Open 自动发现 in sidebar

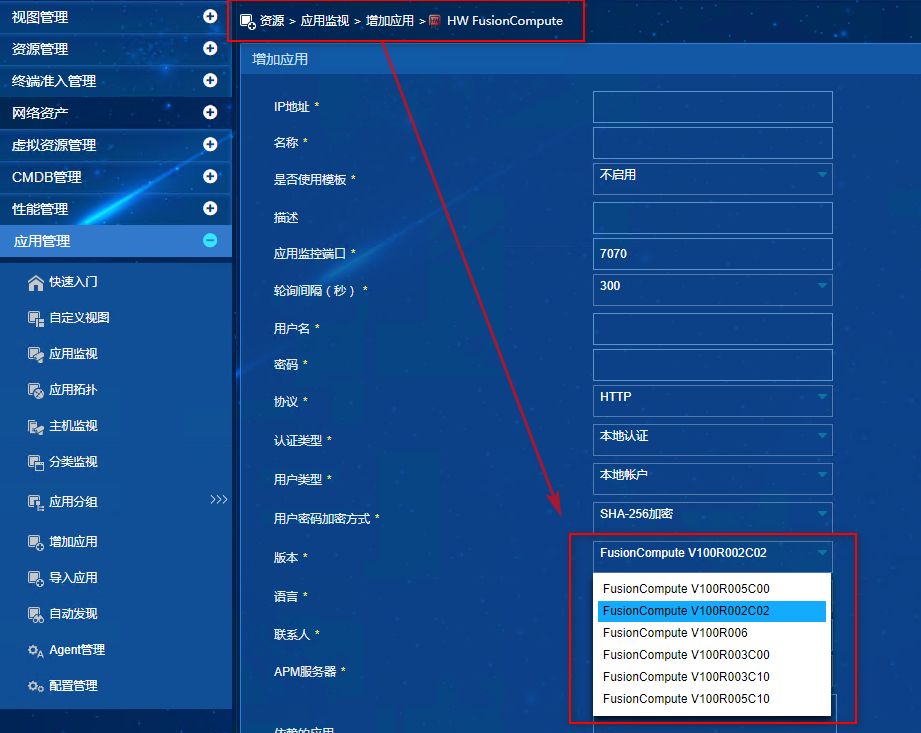click(73, 613)
